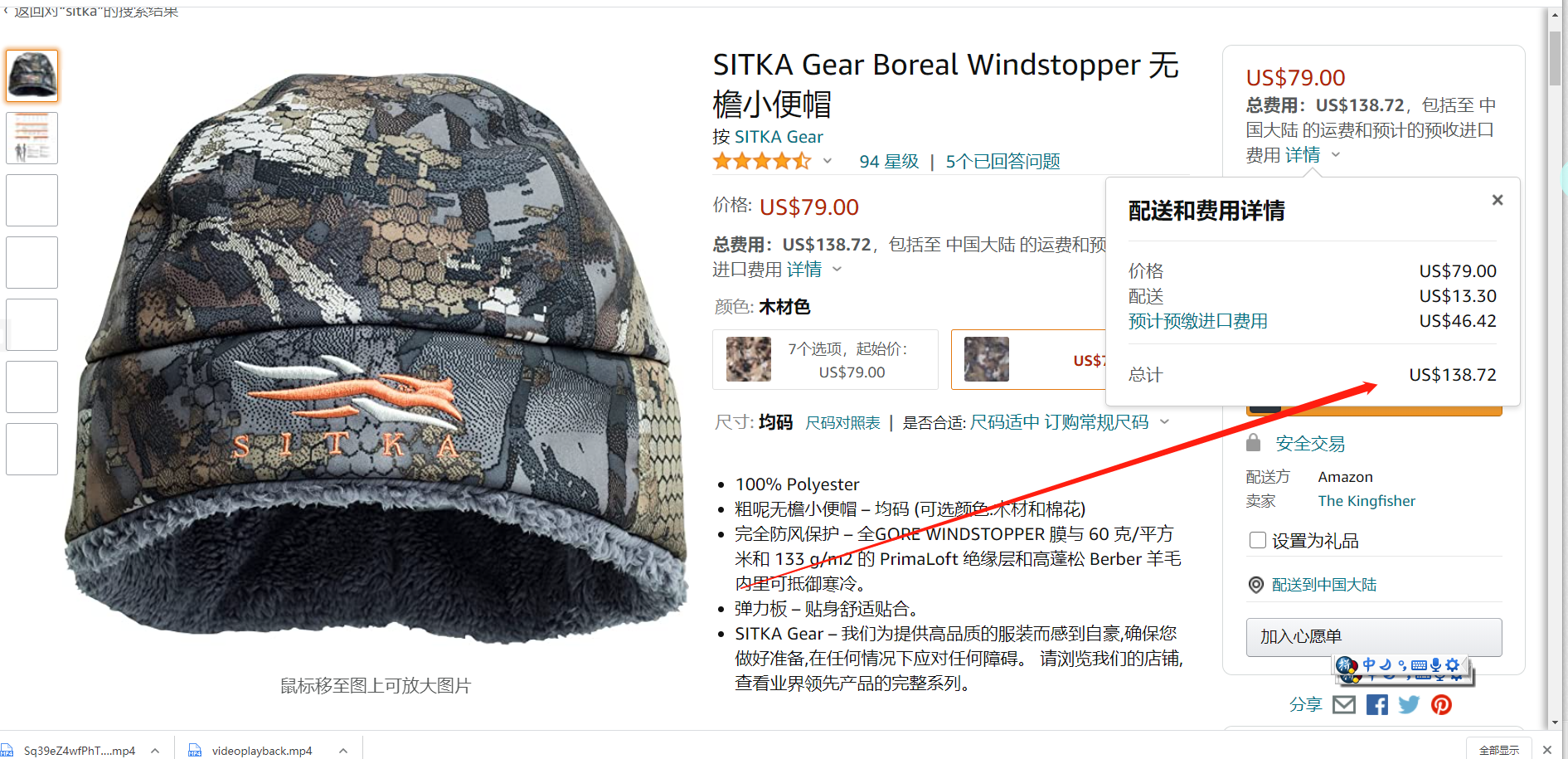Viewport: 1568px width, 759px height.
Task: Share the product on Pinterest
Action: click(1442, 705)
